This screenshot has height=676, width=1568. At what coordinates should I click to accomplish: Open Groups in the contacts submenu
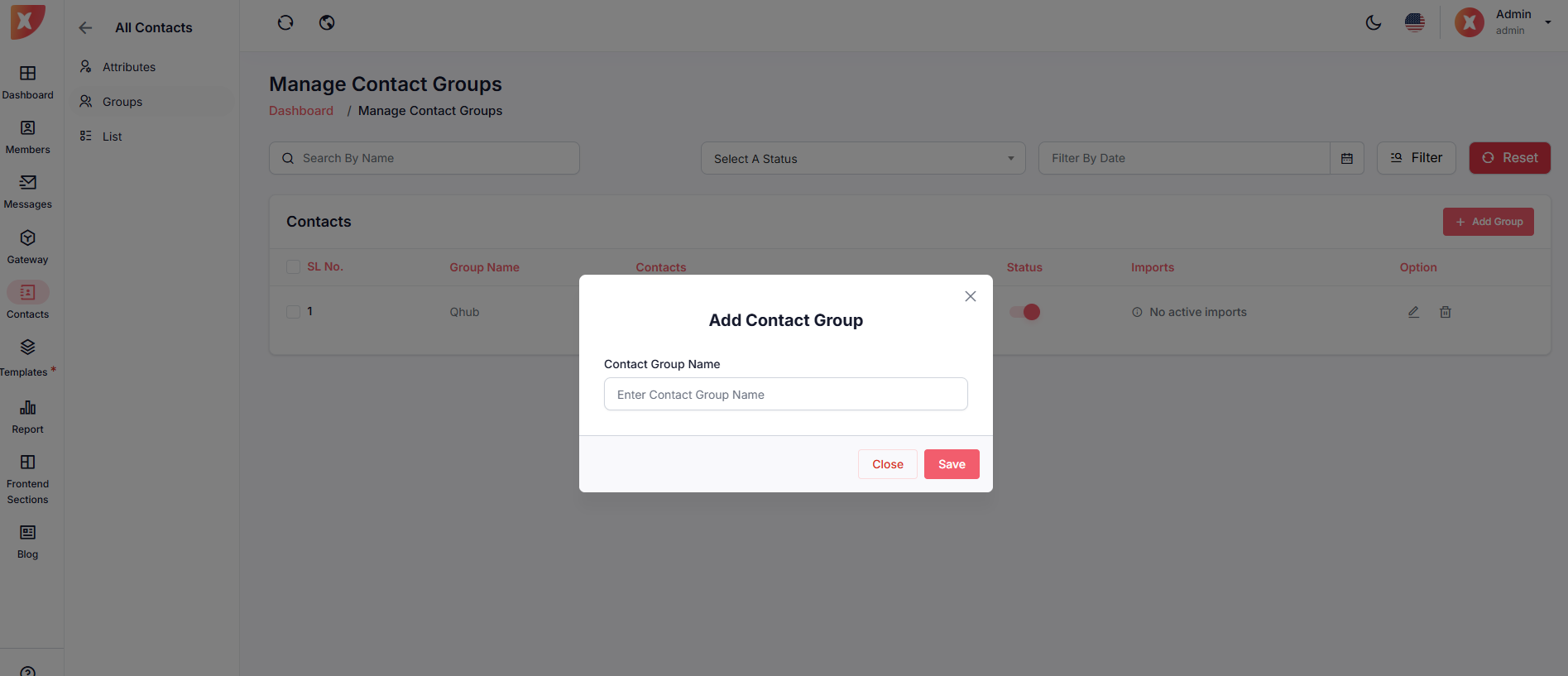(122, 102)
